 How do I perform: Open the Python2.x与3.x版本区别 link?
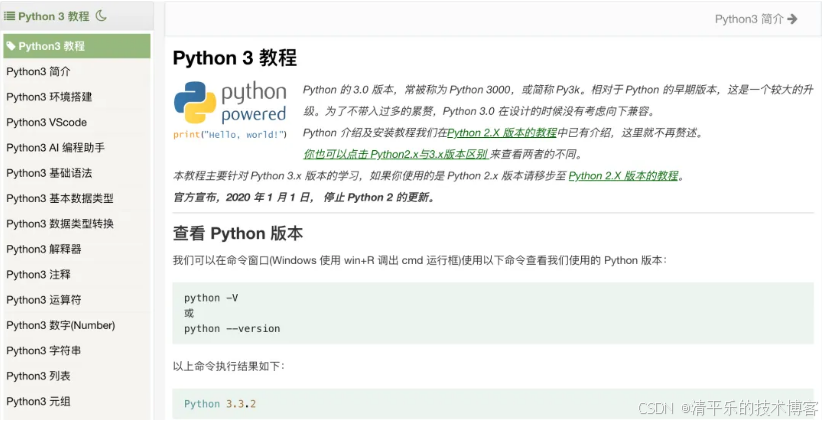(395, 155)
